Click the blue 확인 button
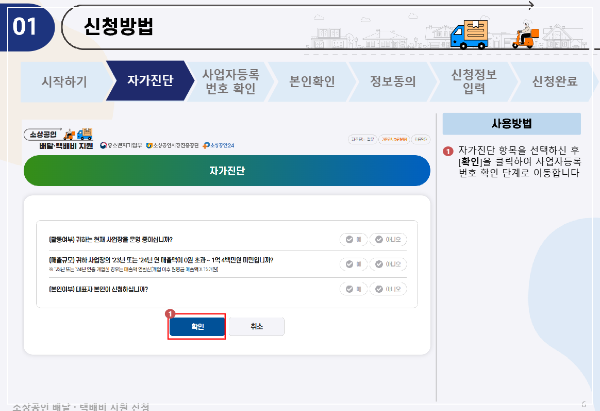The width and height of the screenshot is (600, 411). (x=197, y=327)
